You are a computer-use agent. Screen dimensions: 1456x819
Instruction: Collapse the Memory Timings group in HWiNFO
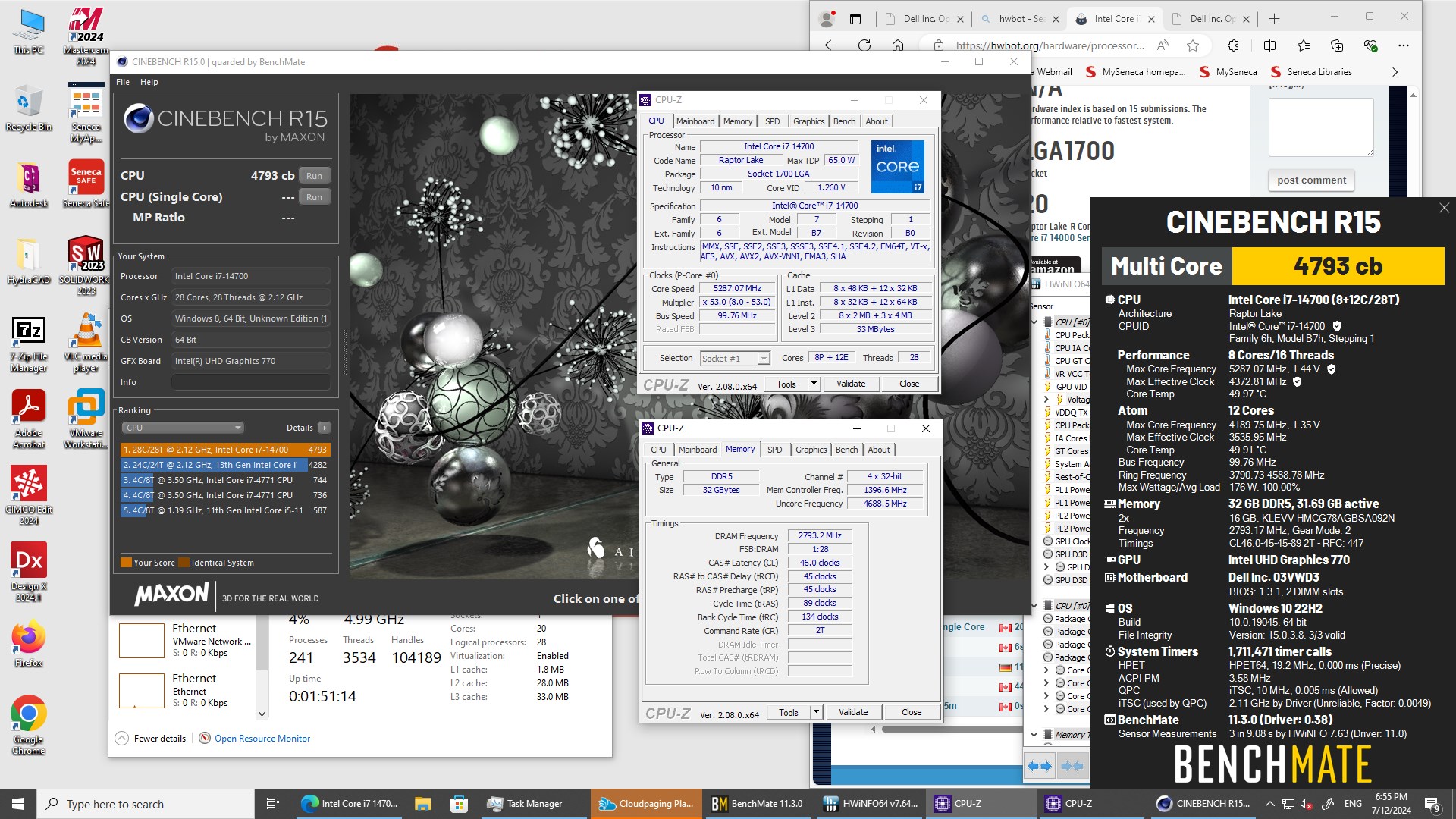tap(1034, 734)
